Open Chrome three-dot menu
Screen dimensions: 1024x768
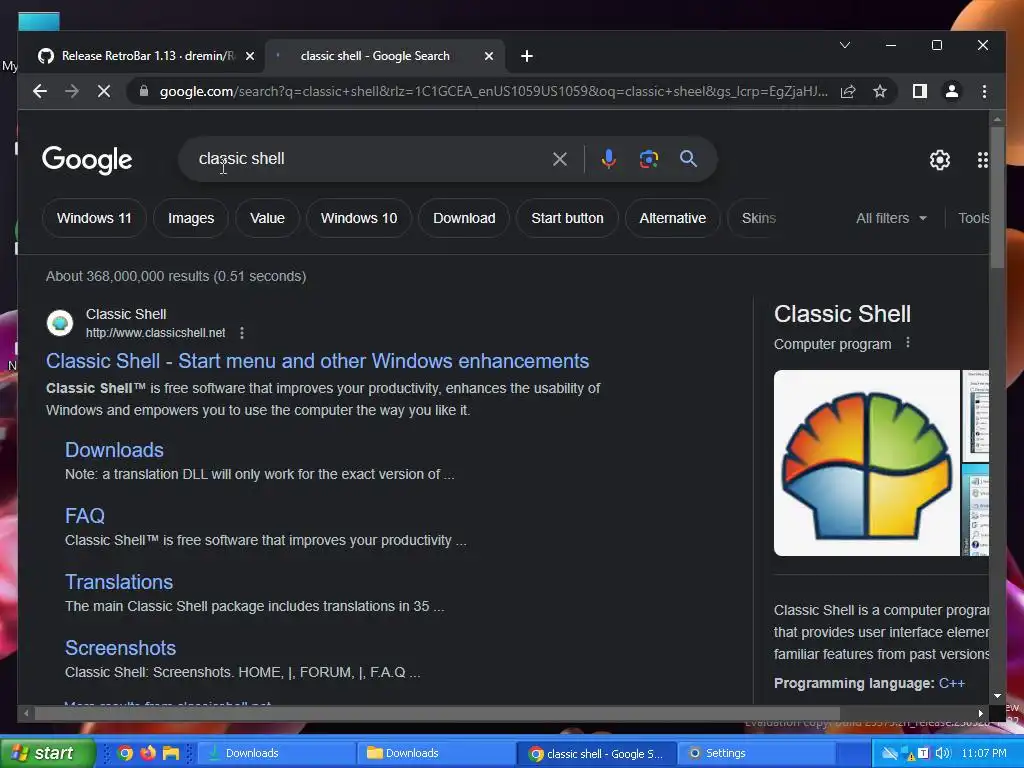pyautogui.click(x=984, y=91)
